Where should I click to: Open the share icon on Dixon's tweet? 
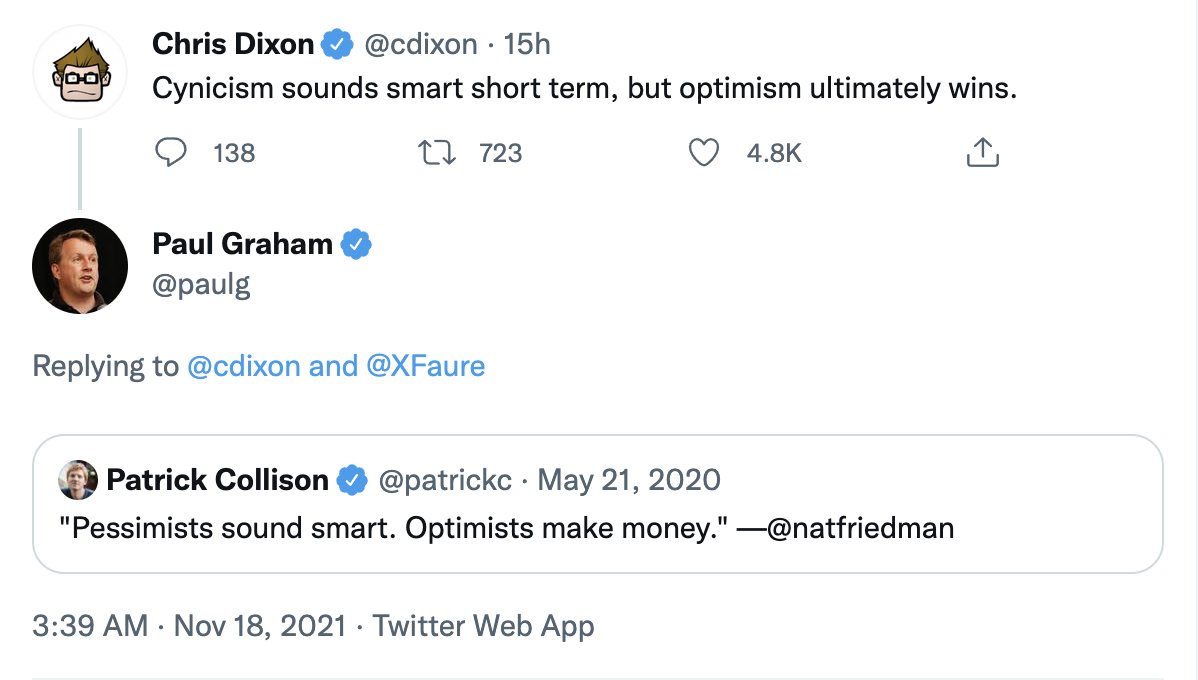click(981, 153)
